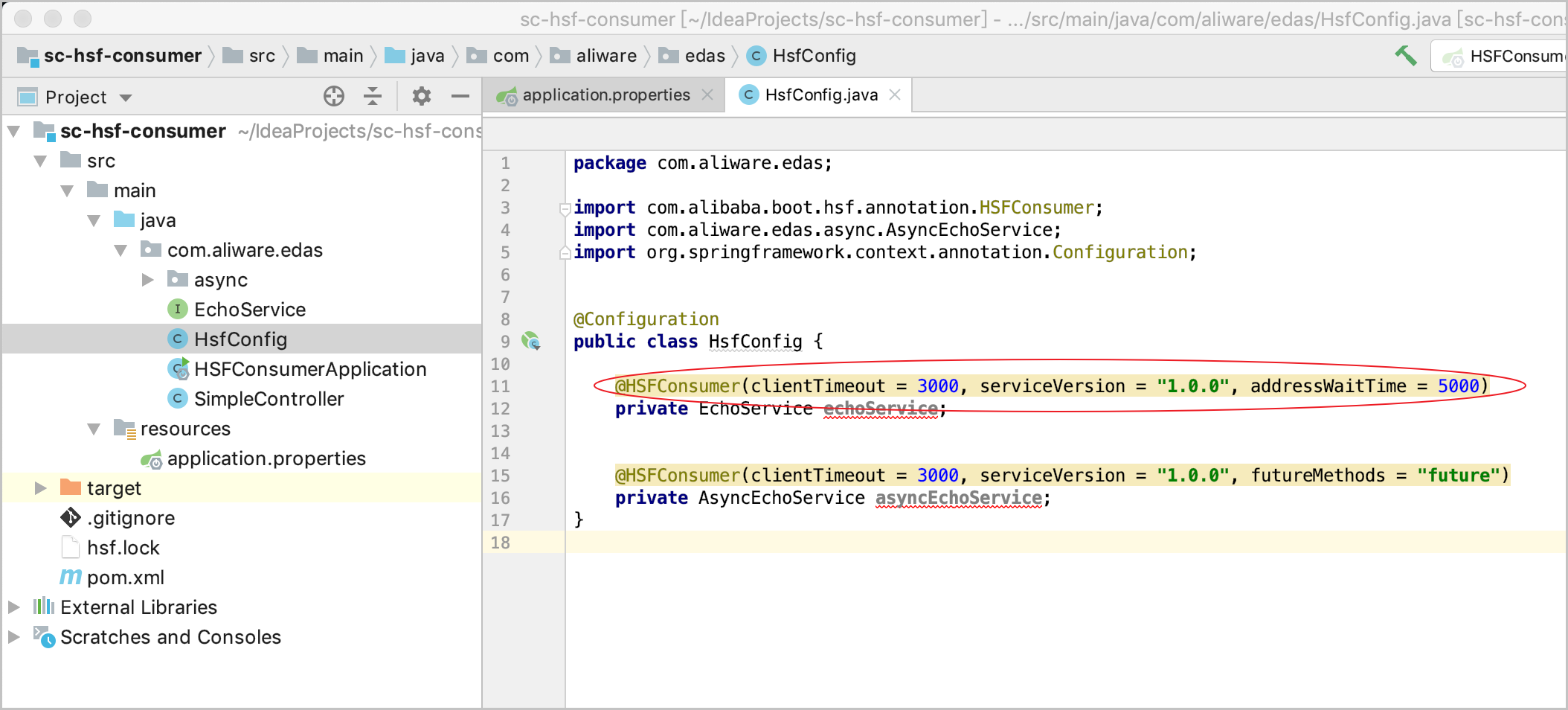The width and height of the screenshot is (1568, 710).
Task: Expand the target folder node
Action: 40,488
